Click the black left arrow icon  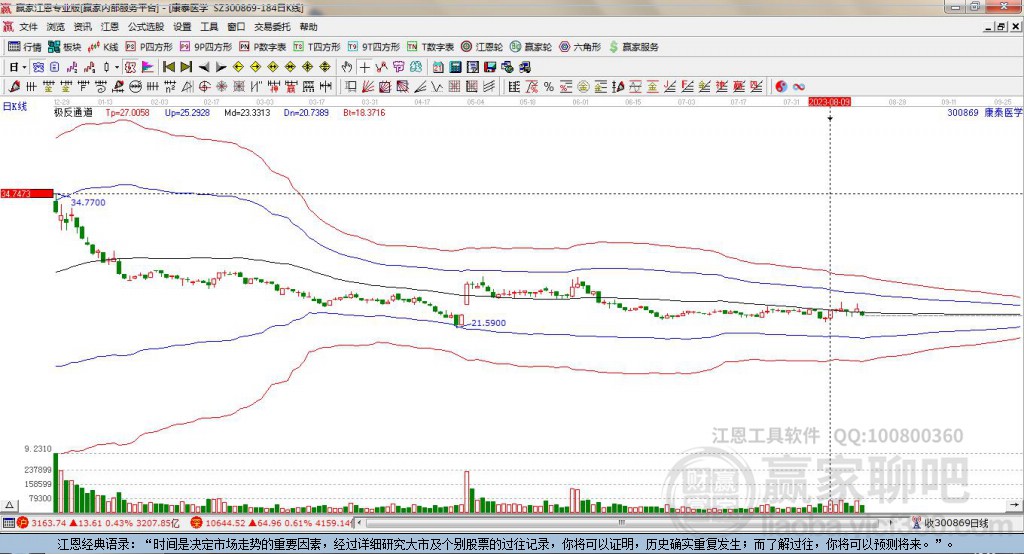point(204,67)
